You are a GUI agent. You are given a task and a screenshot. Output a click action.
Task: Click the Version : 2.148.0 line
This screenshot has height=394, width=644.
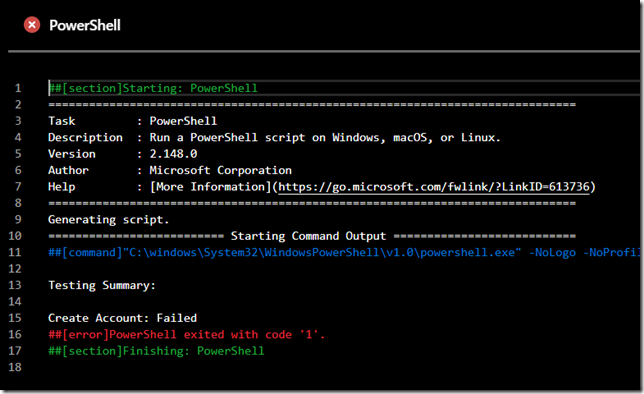[123, 154]
